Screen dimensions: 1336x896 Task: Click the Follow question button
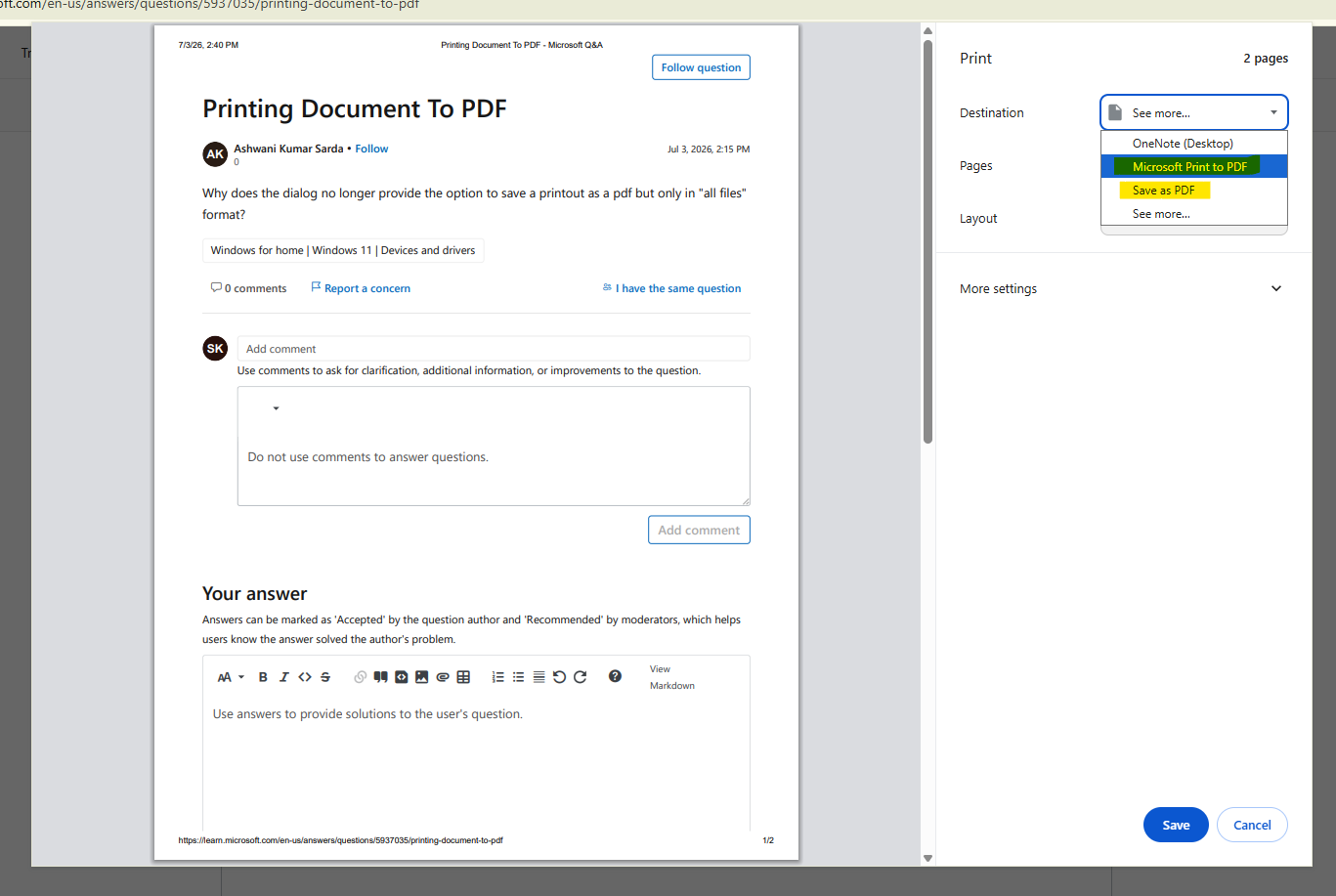tap(701, 67)
